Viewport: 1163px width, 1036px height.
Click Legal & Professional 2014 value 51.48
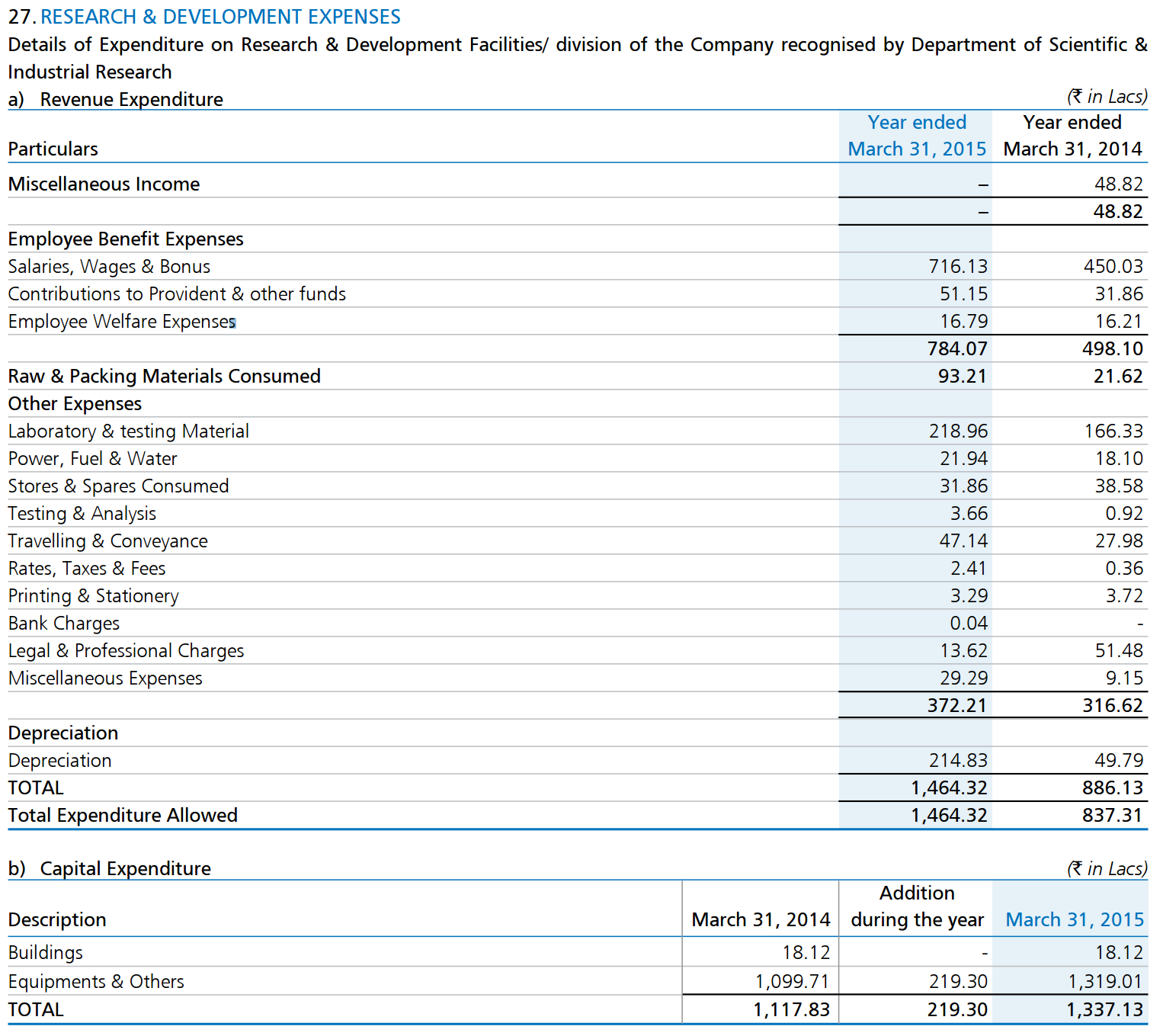click(x=1119, y=650)
